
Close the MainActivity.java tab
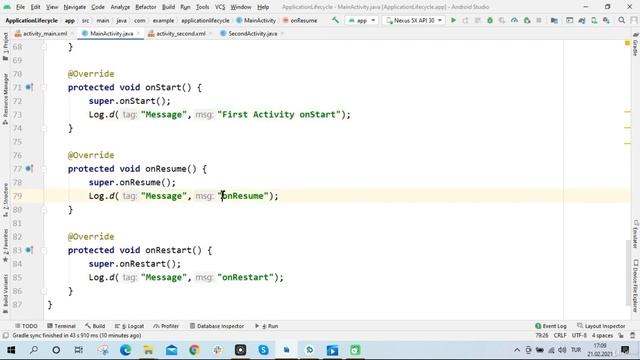138,33
